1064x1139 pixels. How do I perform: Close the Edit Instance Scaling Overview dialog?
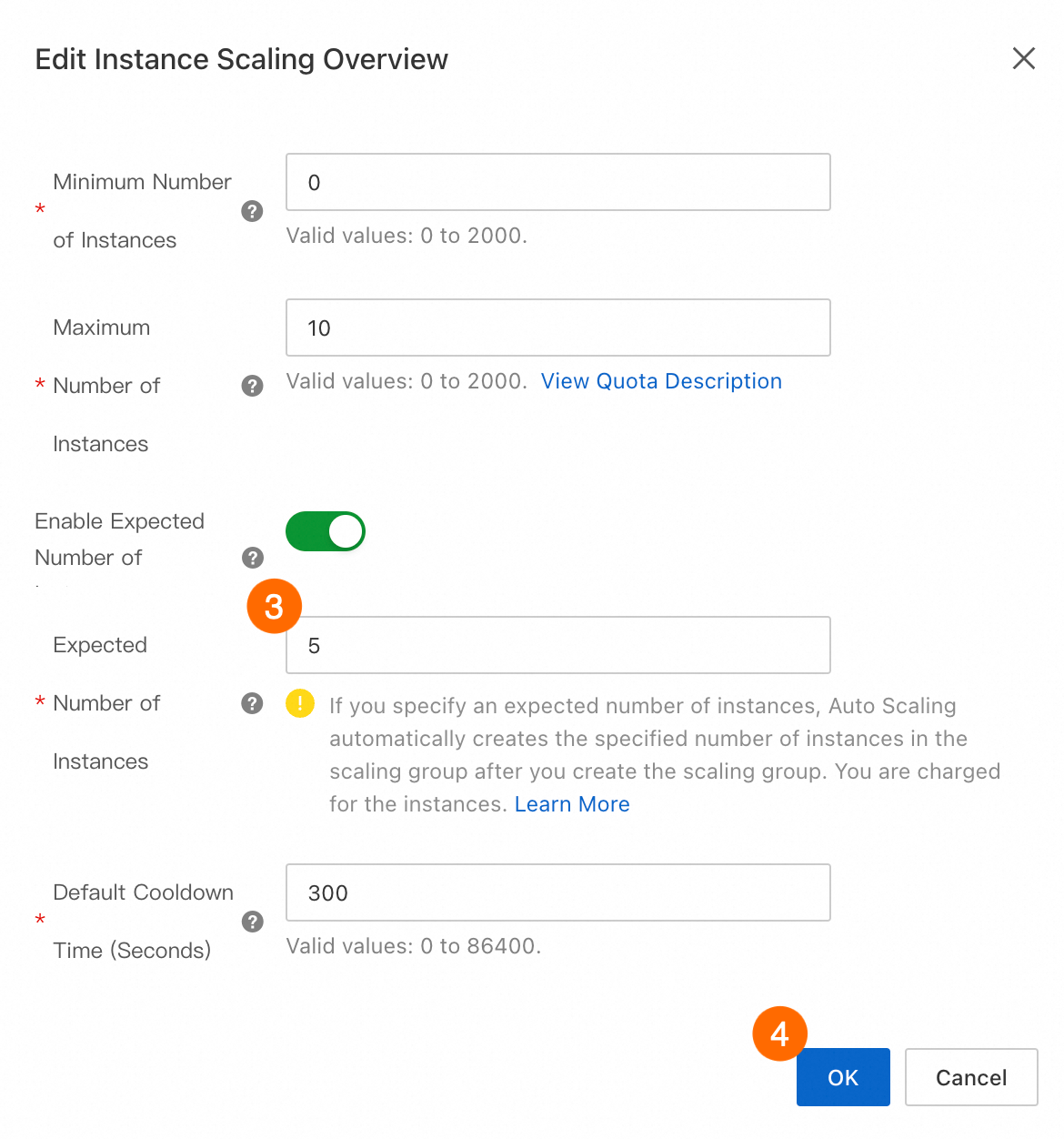click(x=1024, y=59)
